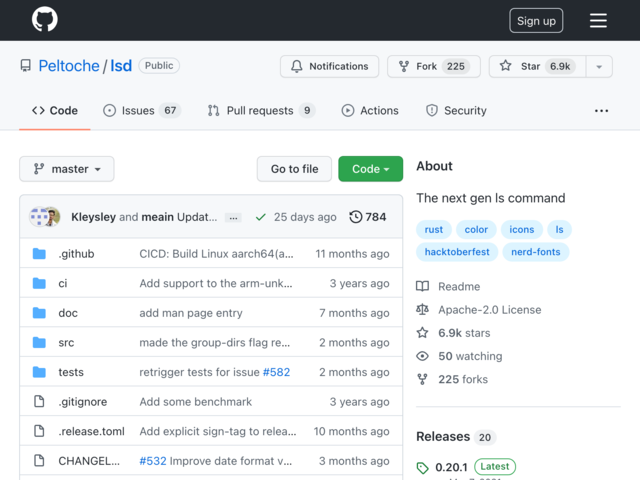640x480 pixels.
Task: Click the .gitignore file icon
Action: click(39, 402)
